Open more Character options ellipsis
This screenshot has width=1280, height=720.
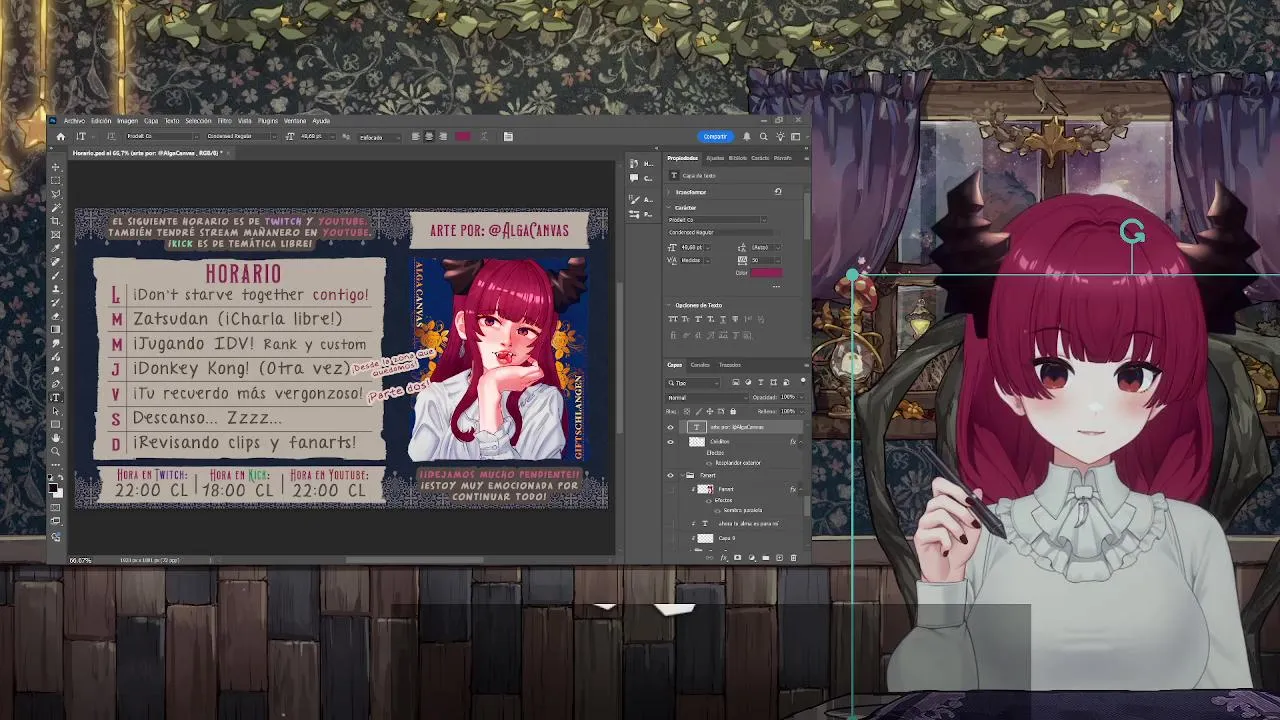[x=776, y=286]
